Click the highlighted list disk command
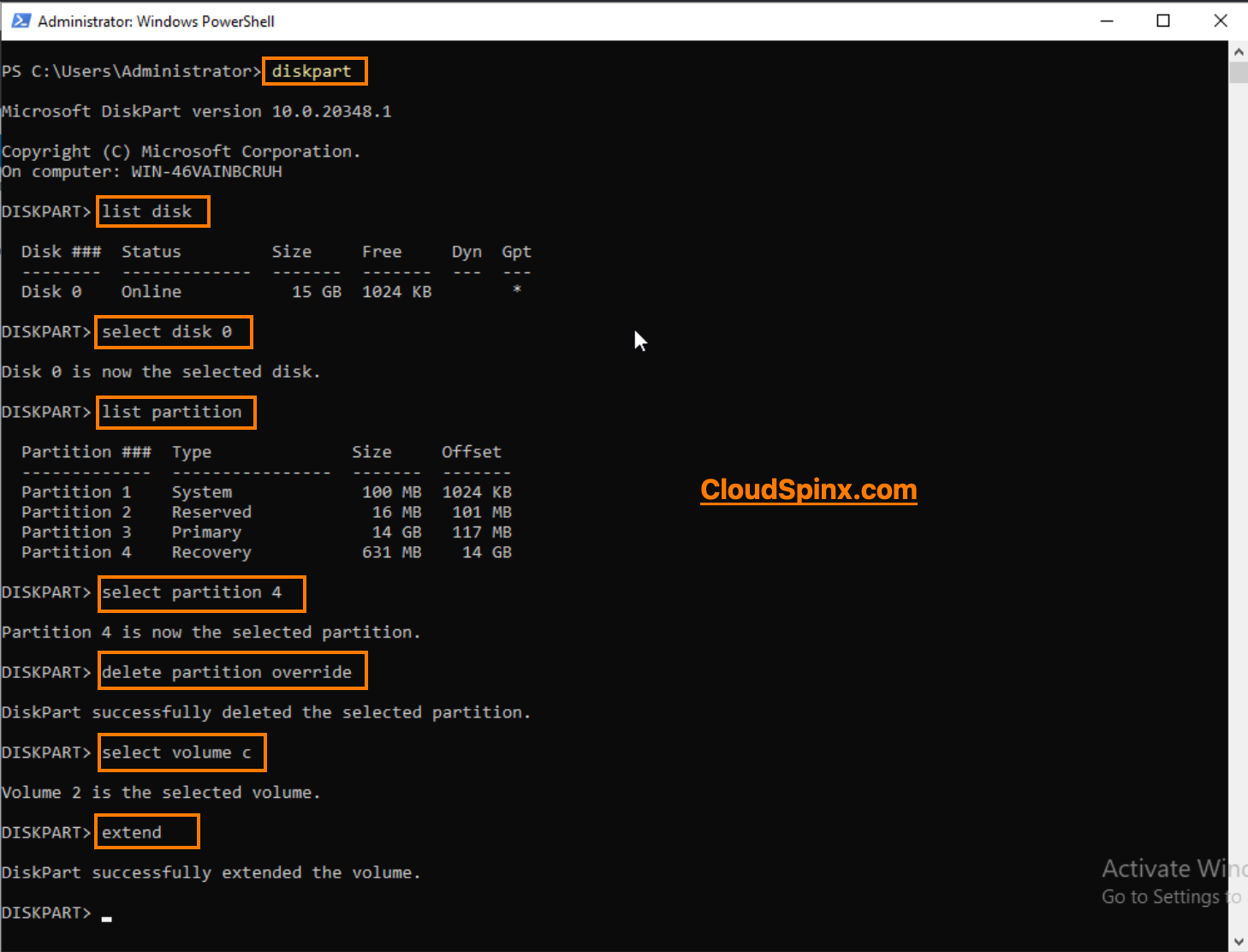The height and width of the screenshot is (952, 1248). (152, 211)
